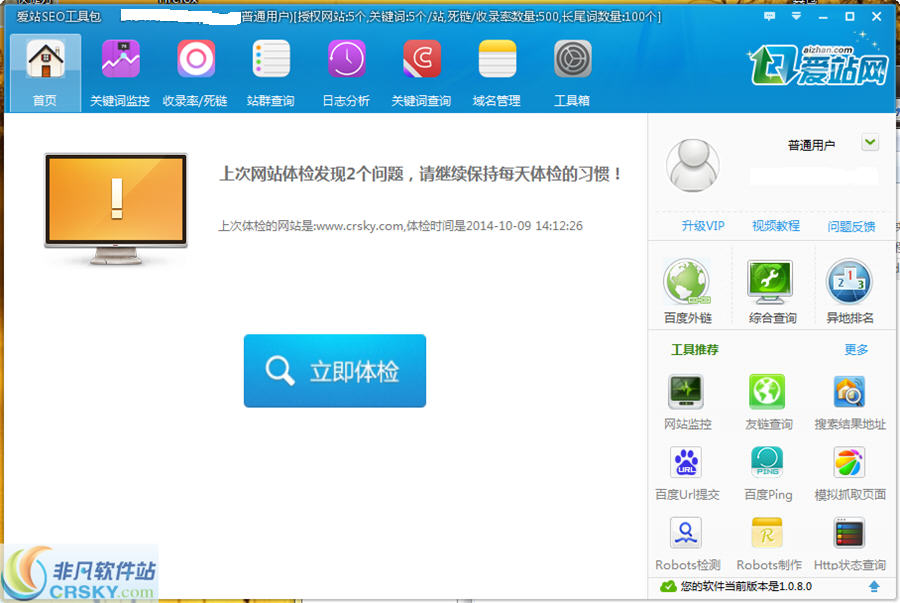Screen dimensions: 900x603
Task: Launch the 日志分析 log analysis tool
Action: (x=345, y=70)
